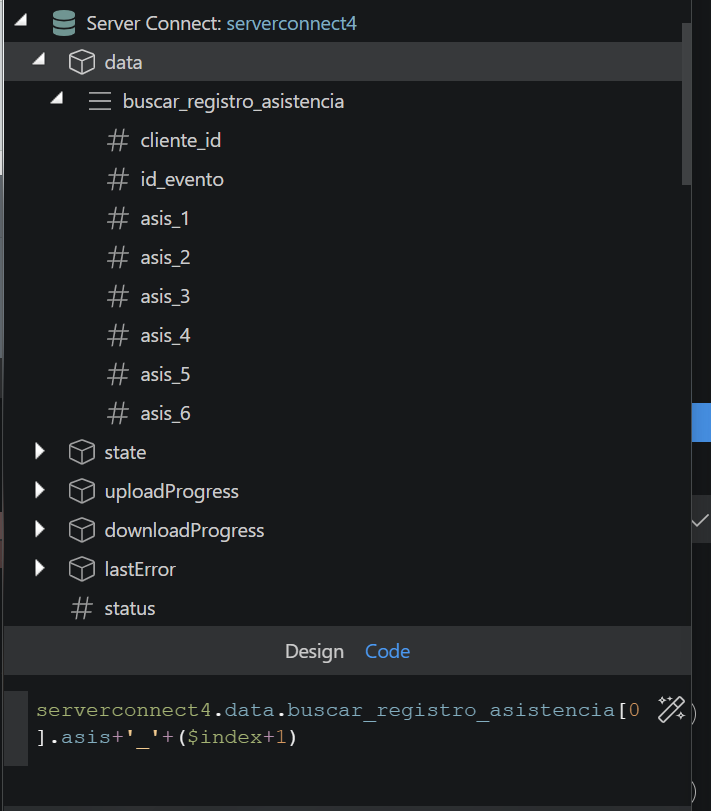This screenshot has width=711, height=811.
Task: Click the number icon beside asis_3
Action: (117, 296)
